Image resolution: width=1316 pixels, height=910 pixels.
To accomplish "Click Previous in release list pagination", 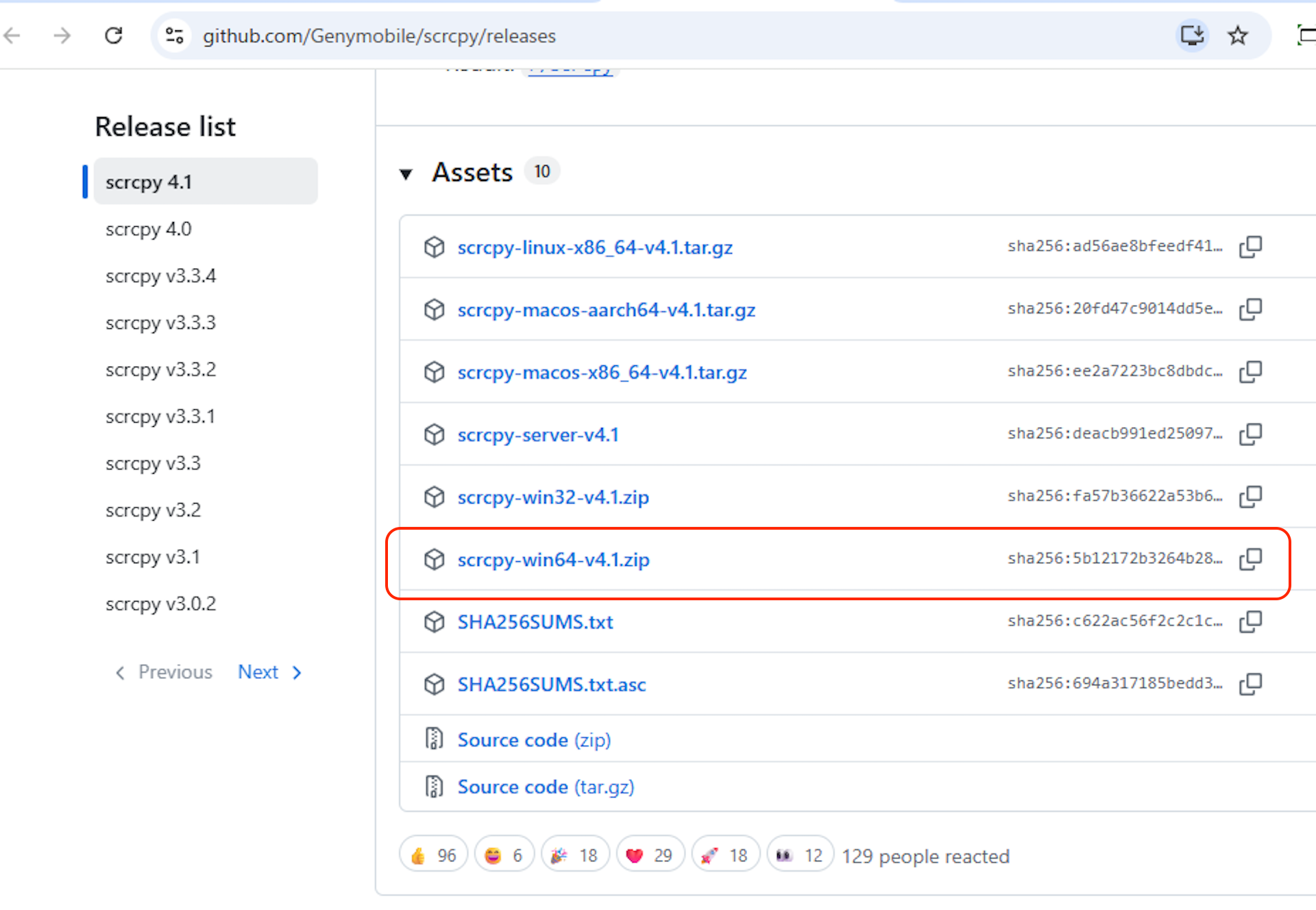I will (164, 672).
